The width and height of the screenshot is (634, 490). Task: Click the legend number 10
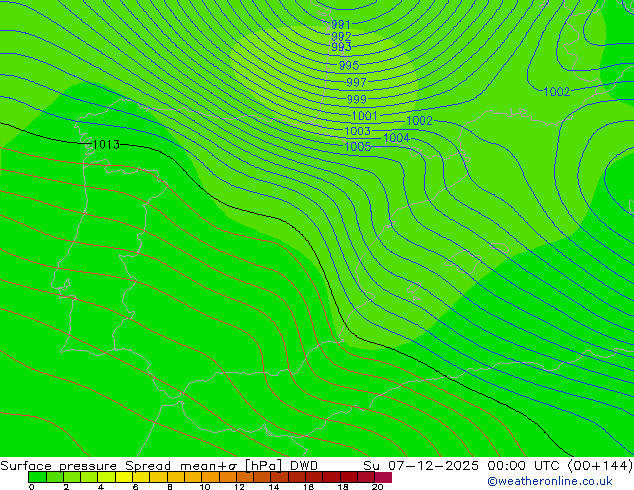(205, 487)
